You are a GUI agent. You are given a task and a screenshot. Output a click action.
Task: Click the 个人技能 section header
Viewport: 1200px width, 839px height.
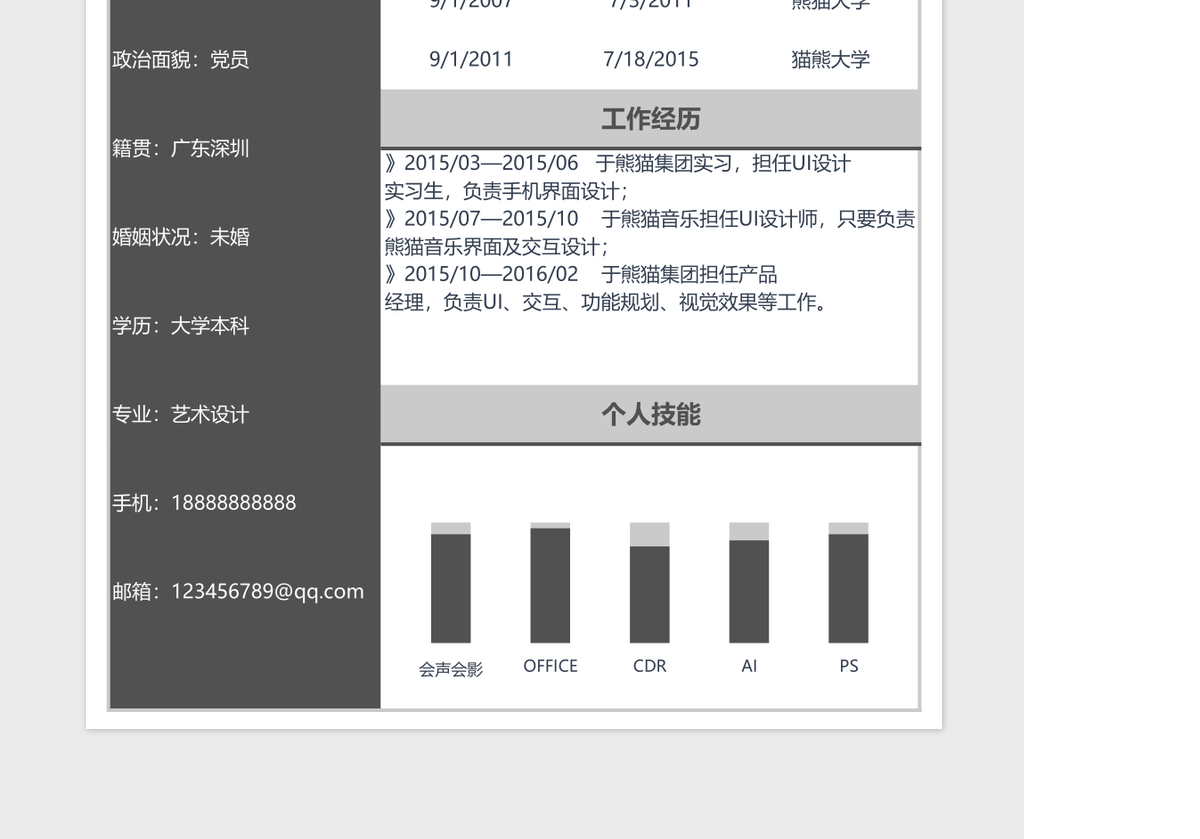[651, 414]
